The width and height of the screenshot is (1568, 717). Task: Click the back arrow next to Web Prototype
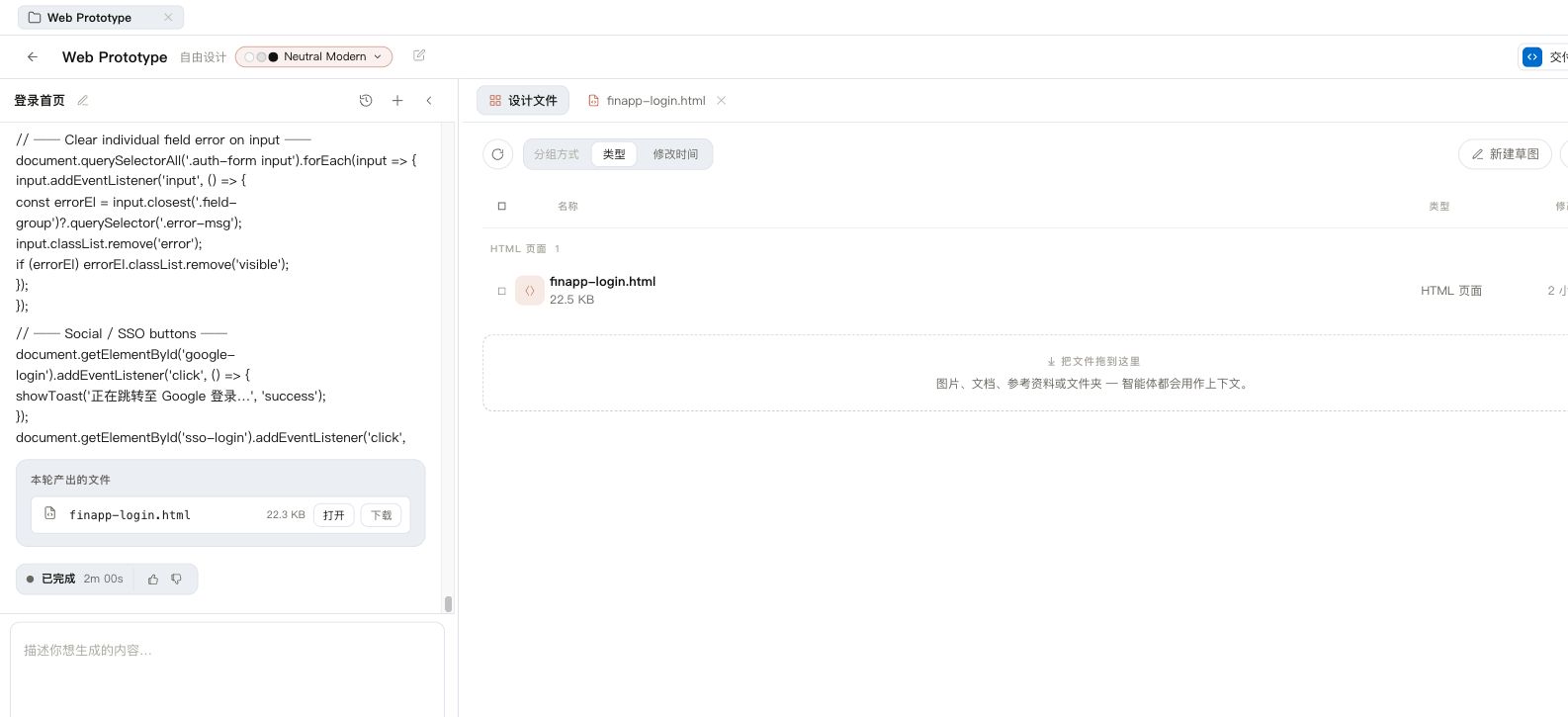(x=33, y=57)
